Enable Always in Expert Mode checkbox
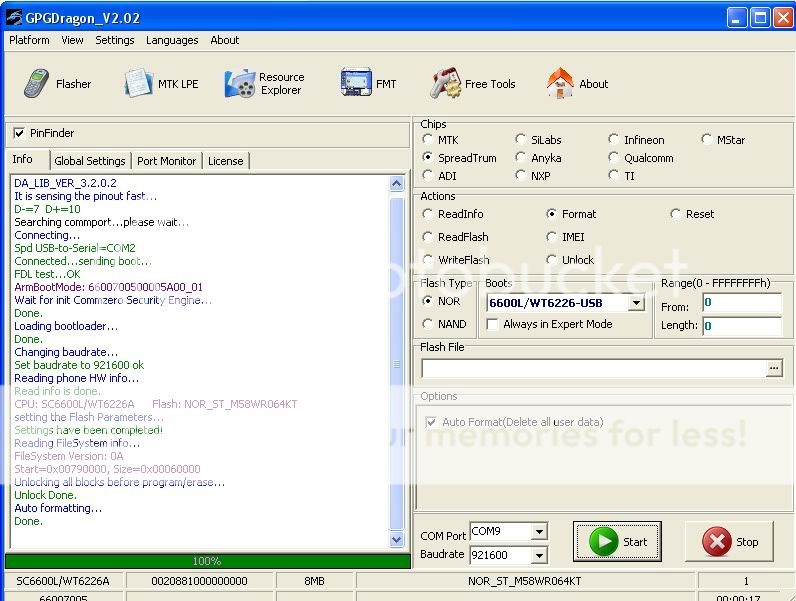The height and width of the screenshot is (601, 796). pos(492,324)
